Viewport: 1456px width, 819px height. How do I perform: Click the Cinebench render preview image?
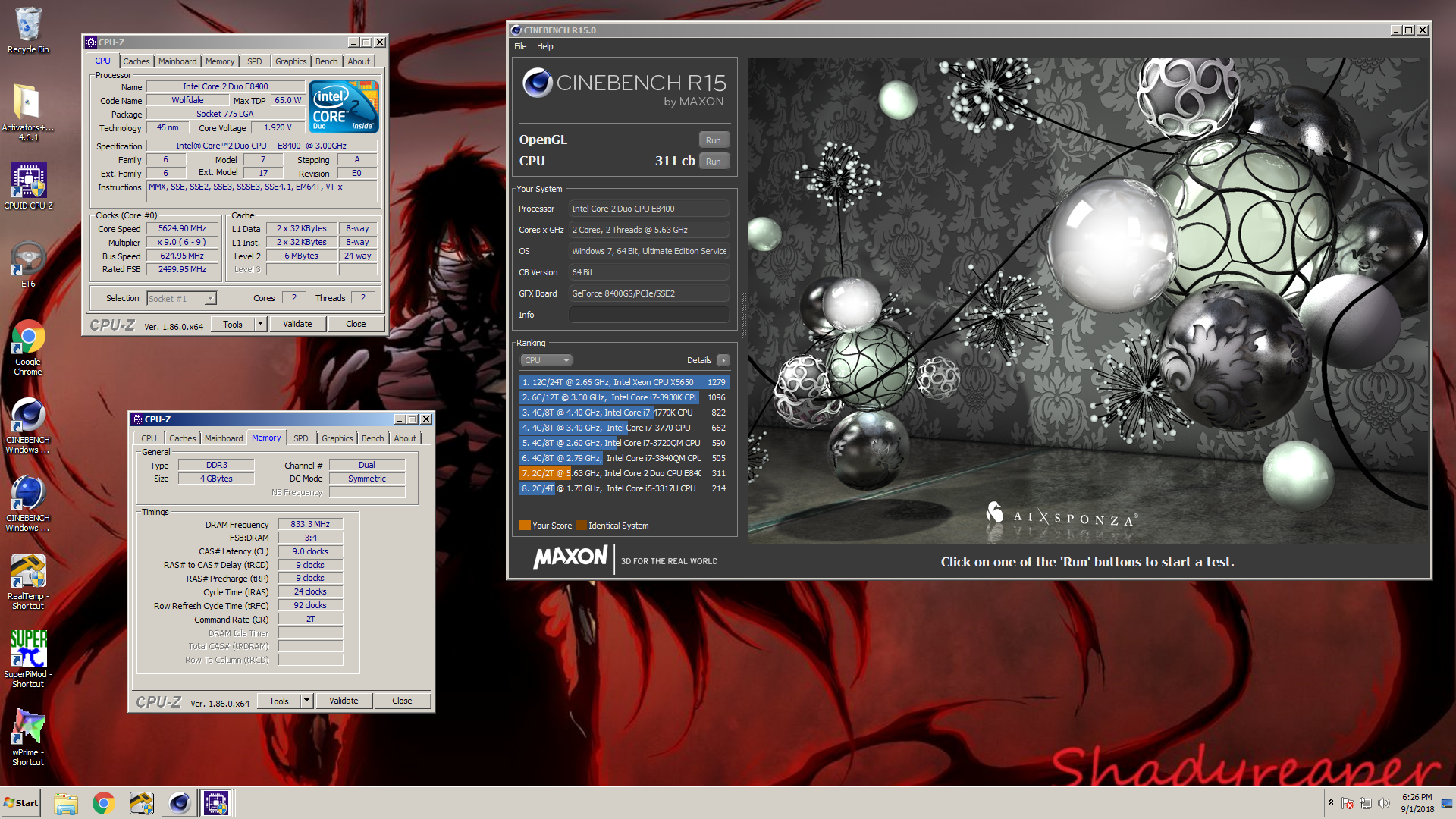point(1088,300)
